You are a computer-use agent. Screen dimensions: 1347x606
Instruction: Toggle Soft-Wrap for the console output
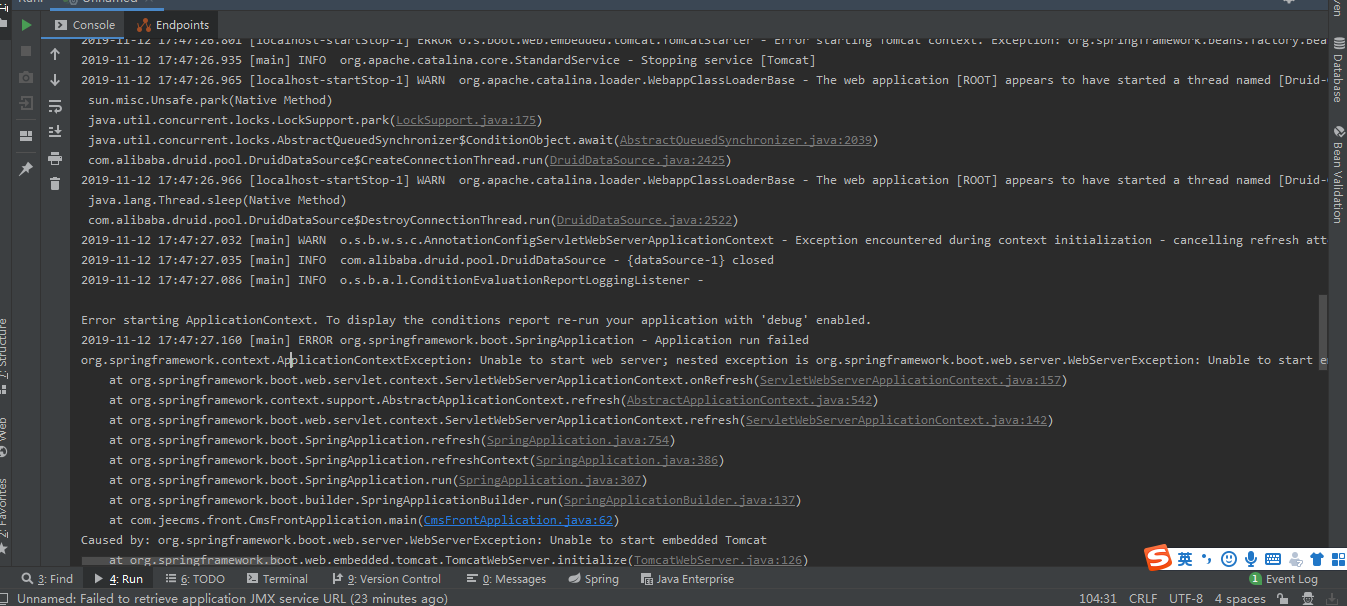click(55, 106)
